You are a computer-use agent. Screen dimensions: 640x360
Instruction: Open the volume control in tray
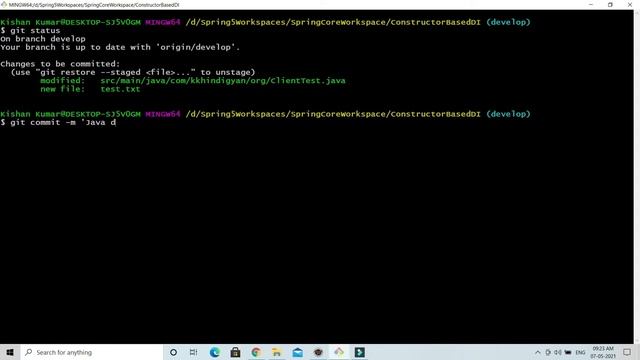point(558,352)
